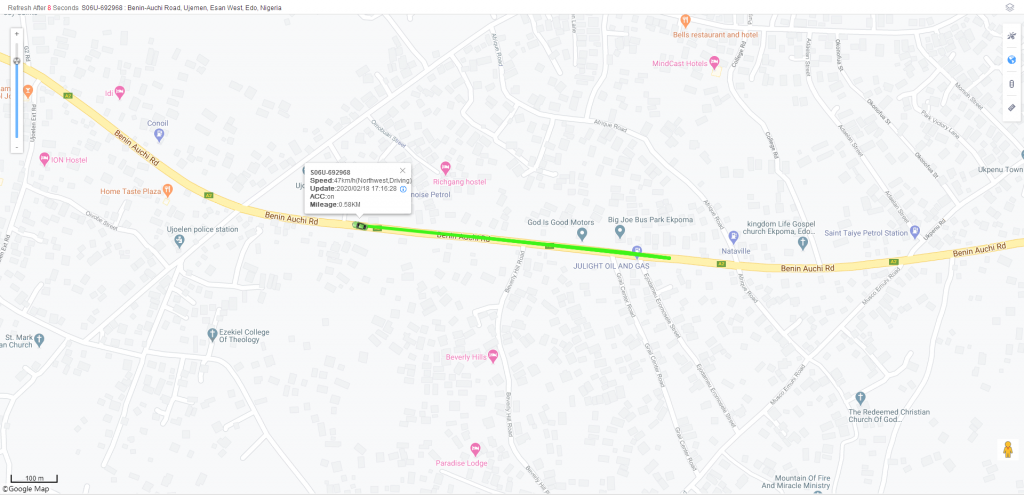
Task: Close the S06U-692968 info popup
Action: coord(402,170)
